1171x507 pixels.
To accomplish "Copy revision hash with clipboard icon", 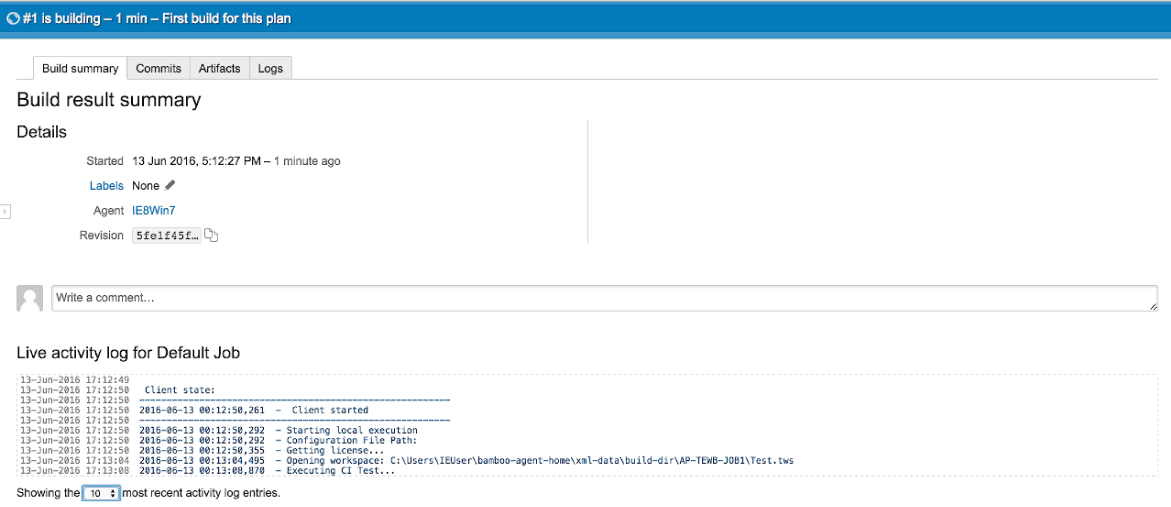I will [211, 235].
